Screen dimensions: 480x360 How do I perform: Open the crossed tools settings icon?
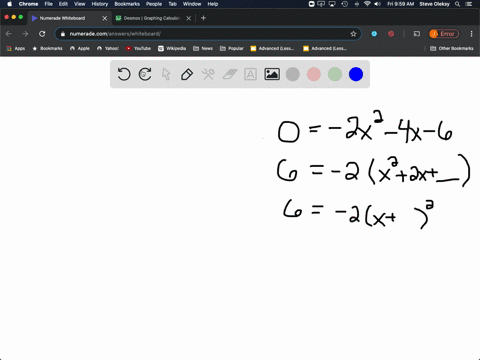click(208, 74)
